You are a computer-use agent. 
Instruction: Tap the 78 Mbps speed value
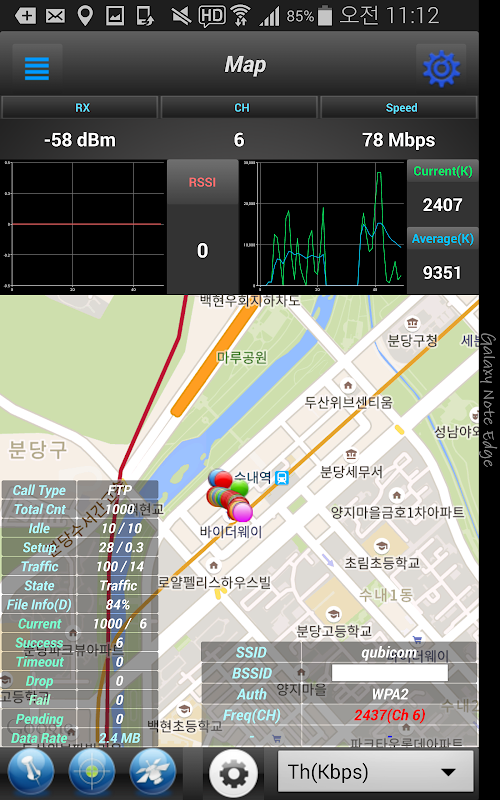(399, 140)
